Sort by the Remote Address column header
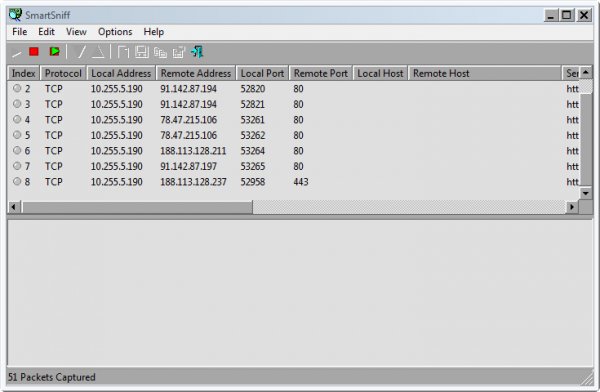The image size is (600, 392). (x=196, y=73)
